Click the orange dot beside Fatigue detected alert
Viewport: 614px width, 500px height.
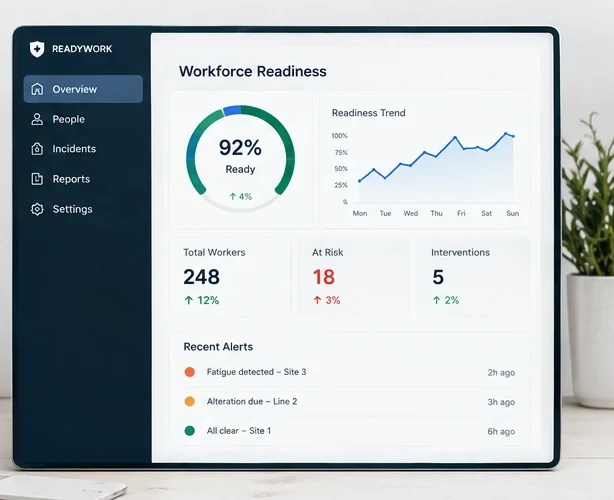pos(190,372)
